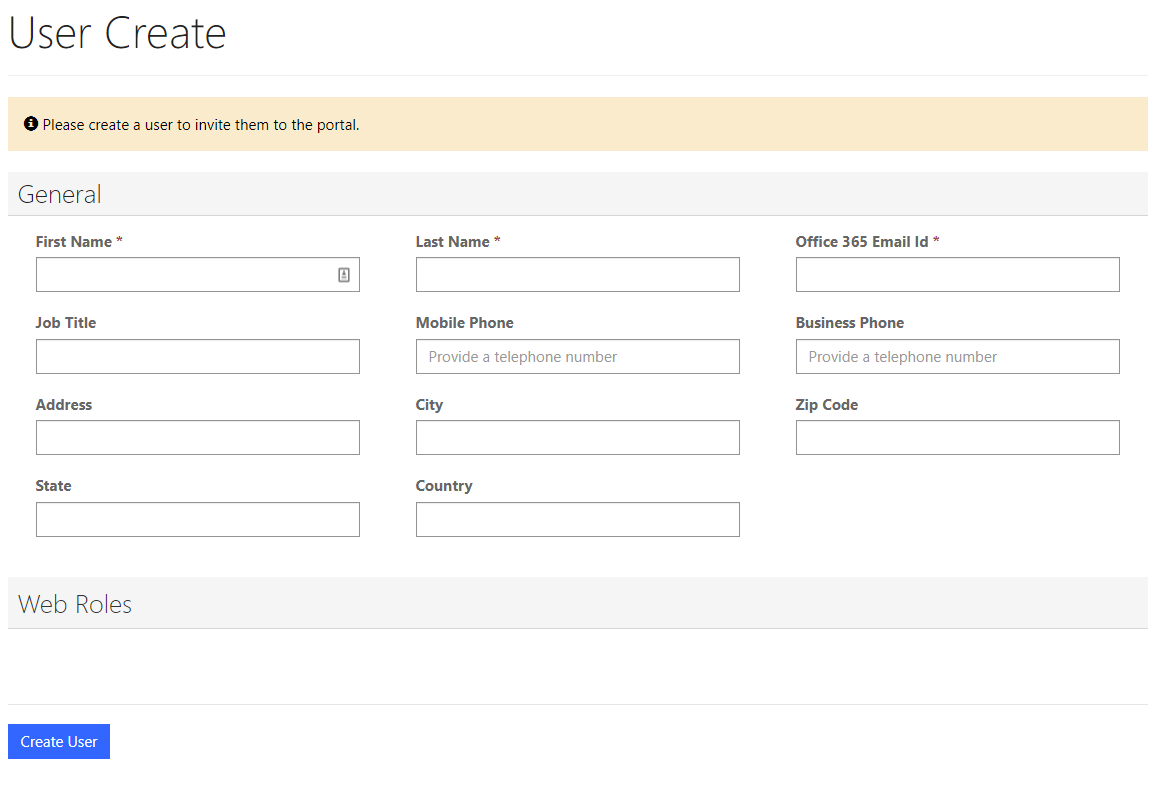Click the Mobile Phone label
The width and height of the screenshot is (1159, 795).
pos(464,323)
